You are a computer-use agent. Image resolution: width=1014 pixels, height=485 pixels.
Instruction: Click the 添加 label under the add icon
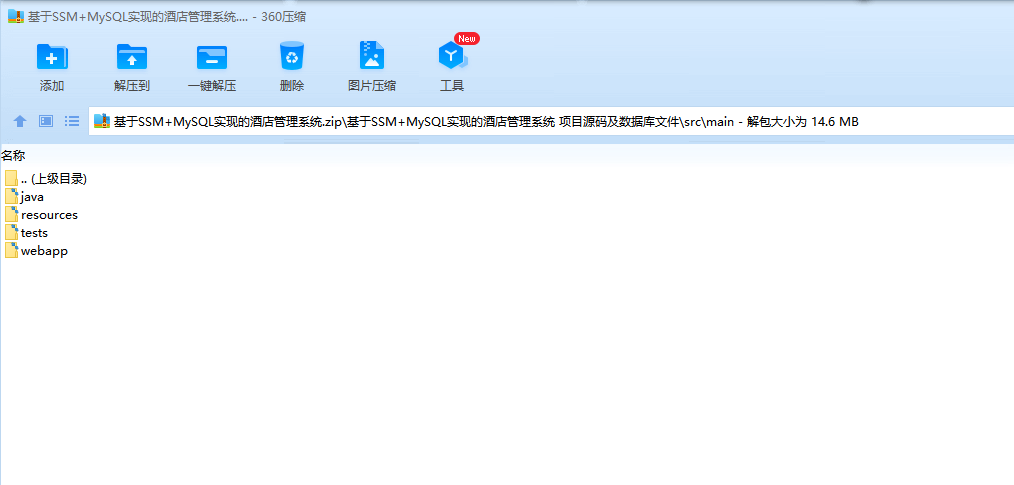(52, 86)
